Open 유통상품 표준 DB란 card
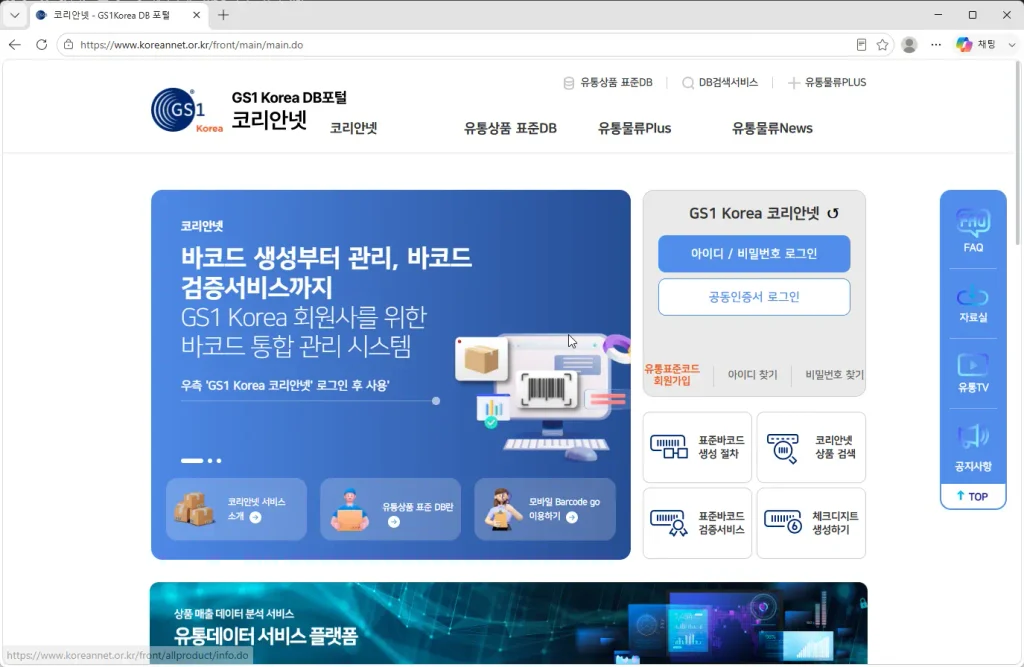The image size is (1024, 667). tap(391, 509)
